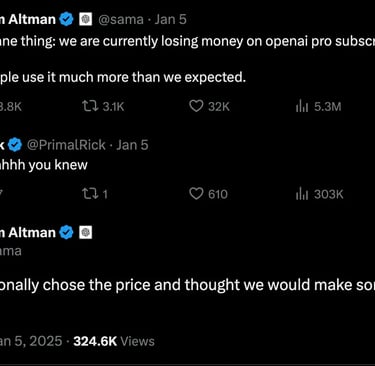Click OpenAI affiliation badge on bottom tweet
Image resolution: width=375 pixels, height=366 pixels.
85,233
